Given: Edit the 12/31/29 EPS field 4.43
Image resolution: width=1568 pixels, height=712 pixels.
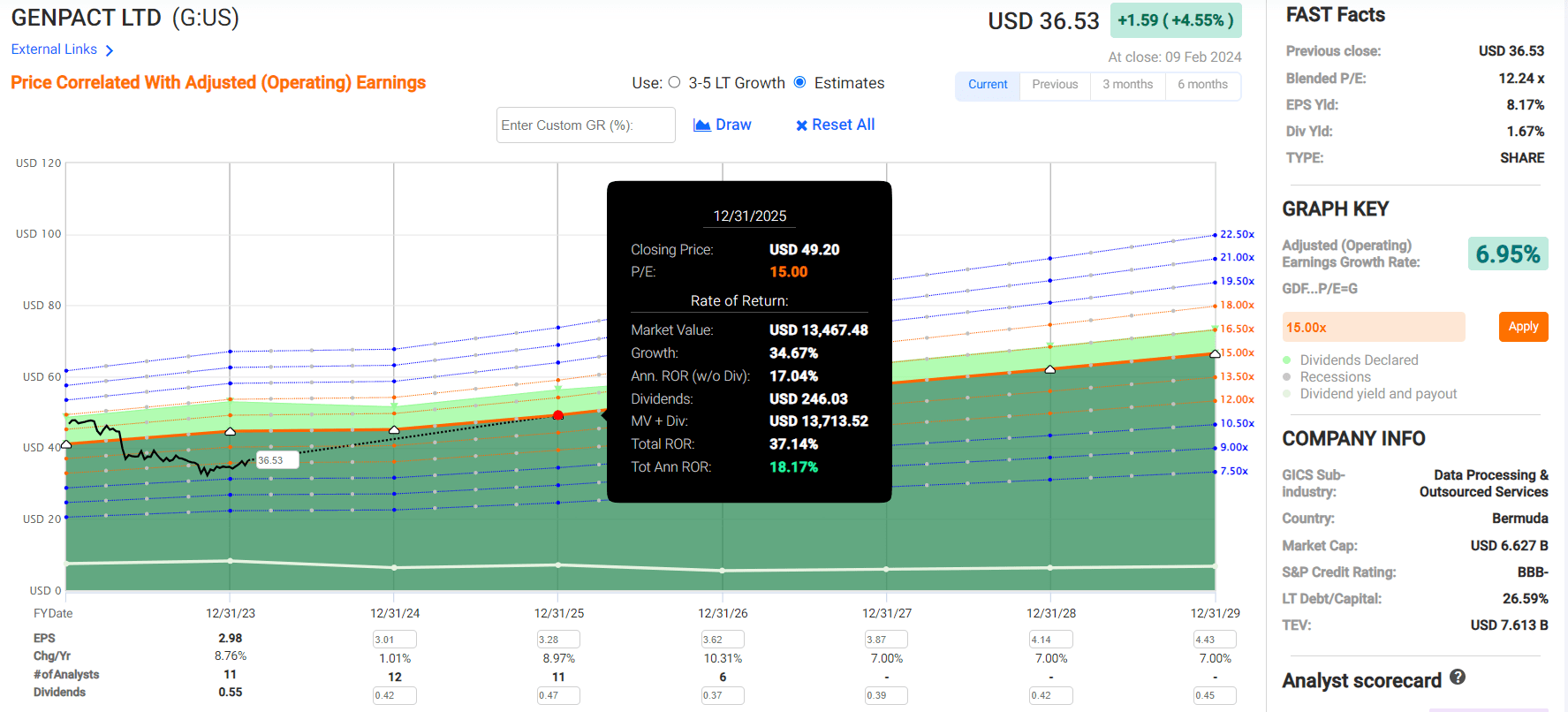Looking at the screenshot, I should point(1215,640).
